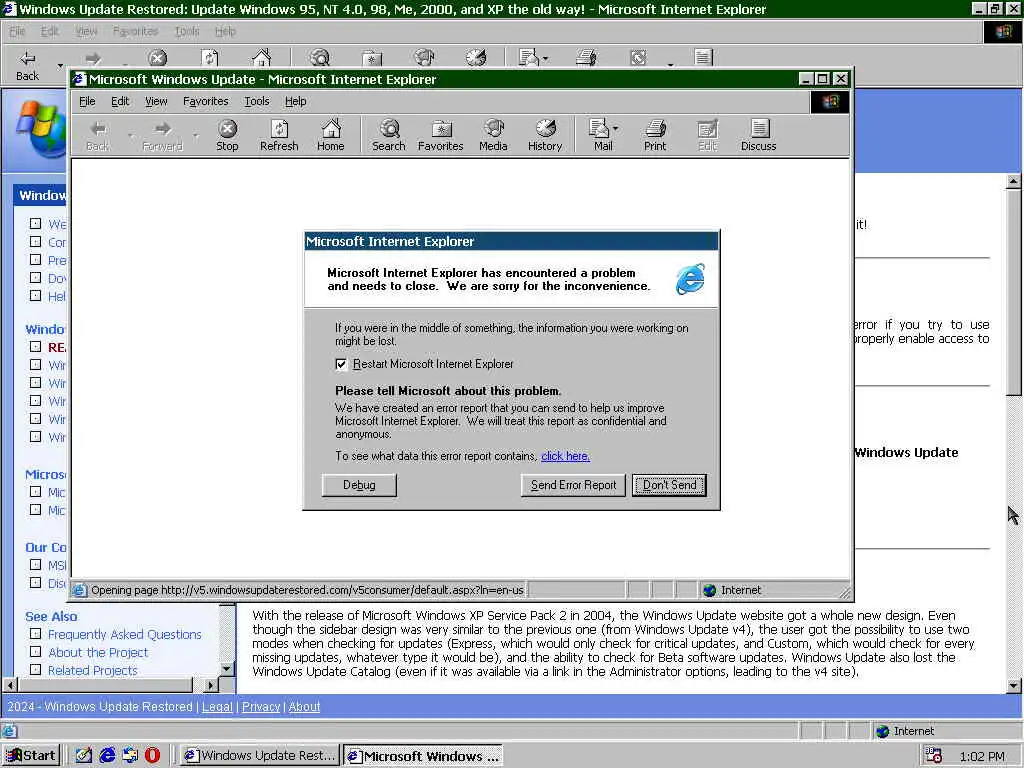
Task: Launch Internet Explorer from the quick launch bar
Action: pos(107,756)
